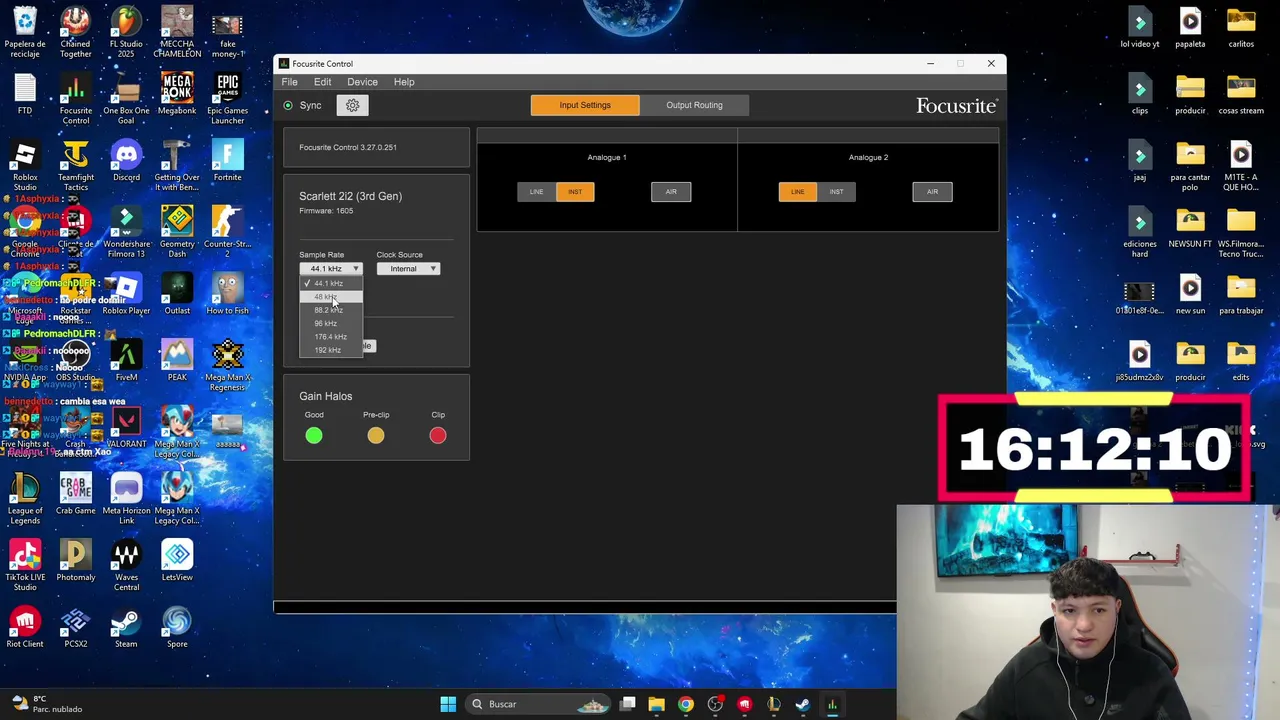Set Analogue 2 input to INST
The width and height of the screenshot is (1280, 720).
(836, 192)
